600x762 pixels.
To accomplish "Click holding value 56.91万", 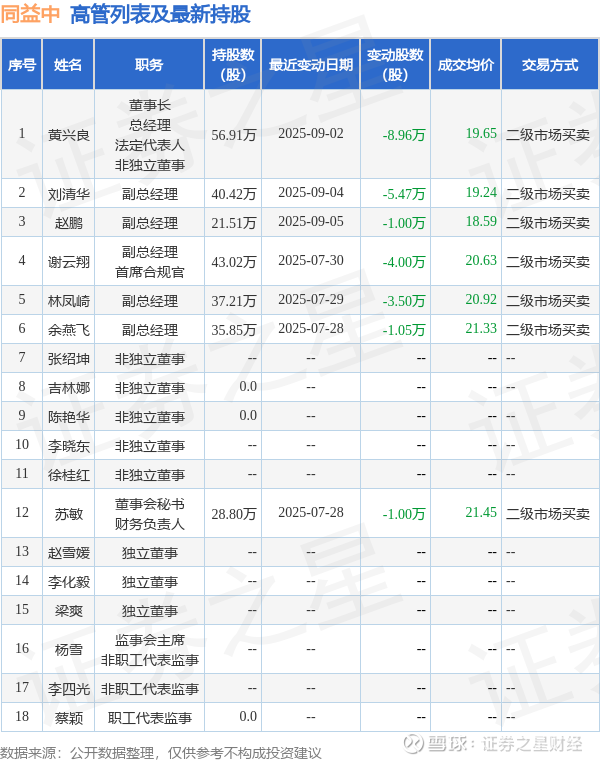I will click(x=234, y=135).
